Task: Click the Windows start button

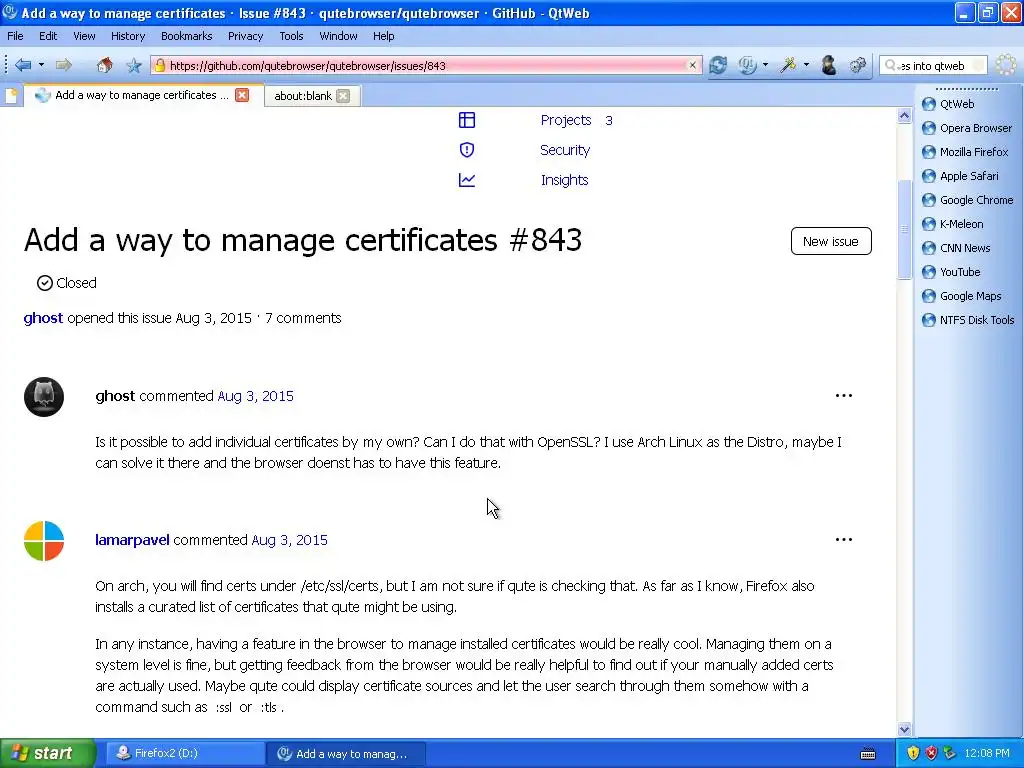Action: [46, 753]
